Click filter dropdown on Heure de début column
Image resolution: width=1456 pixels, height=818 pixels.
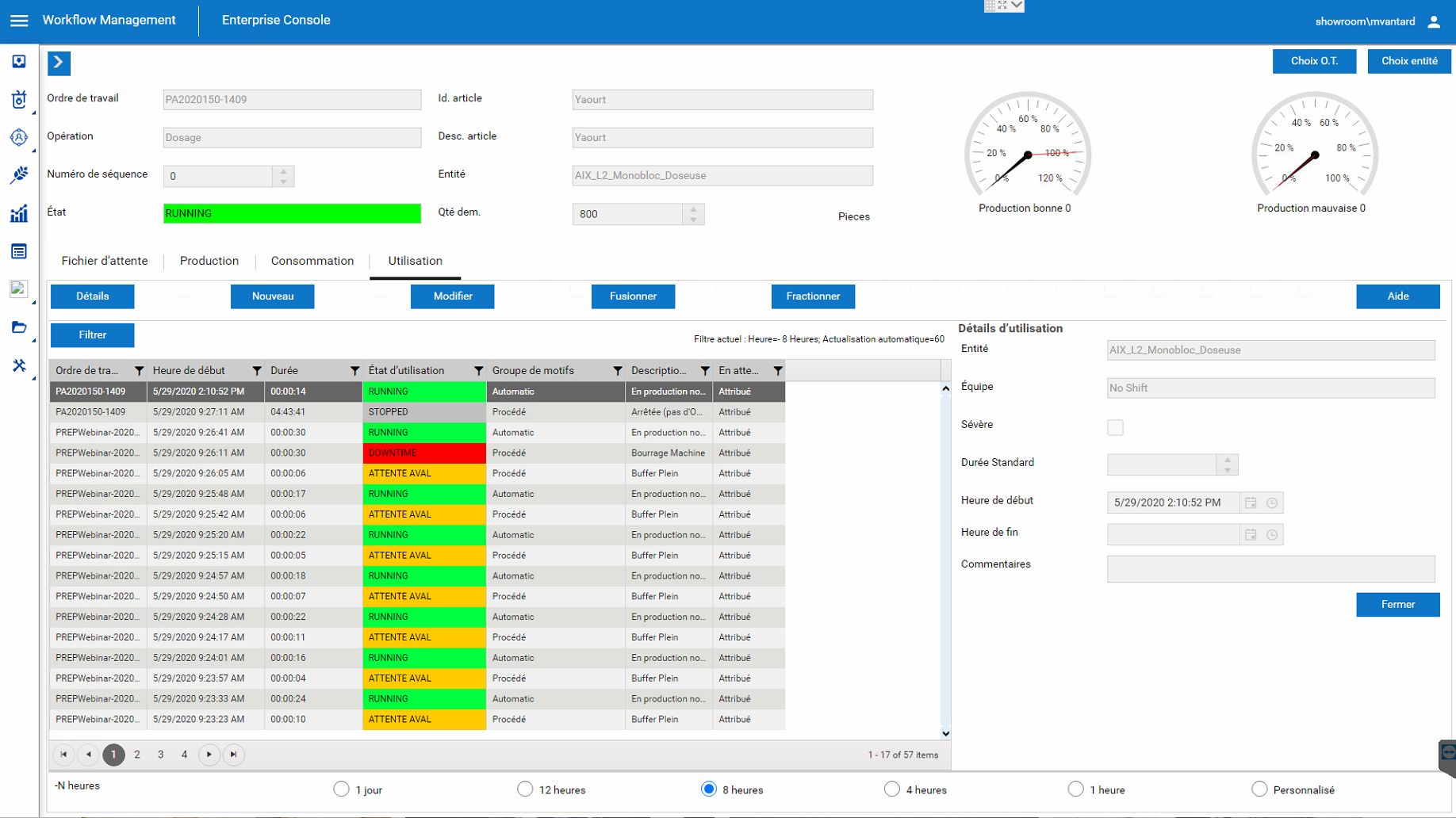[257, 371]
